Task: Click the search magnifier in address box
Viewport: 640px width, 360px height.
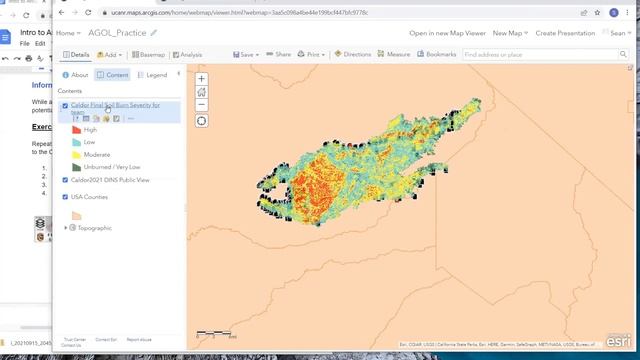Action: click(623, 54)
